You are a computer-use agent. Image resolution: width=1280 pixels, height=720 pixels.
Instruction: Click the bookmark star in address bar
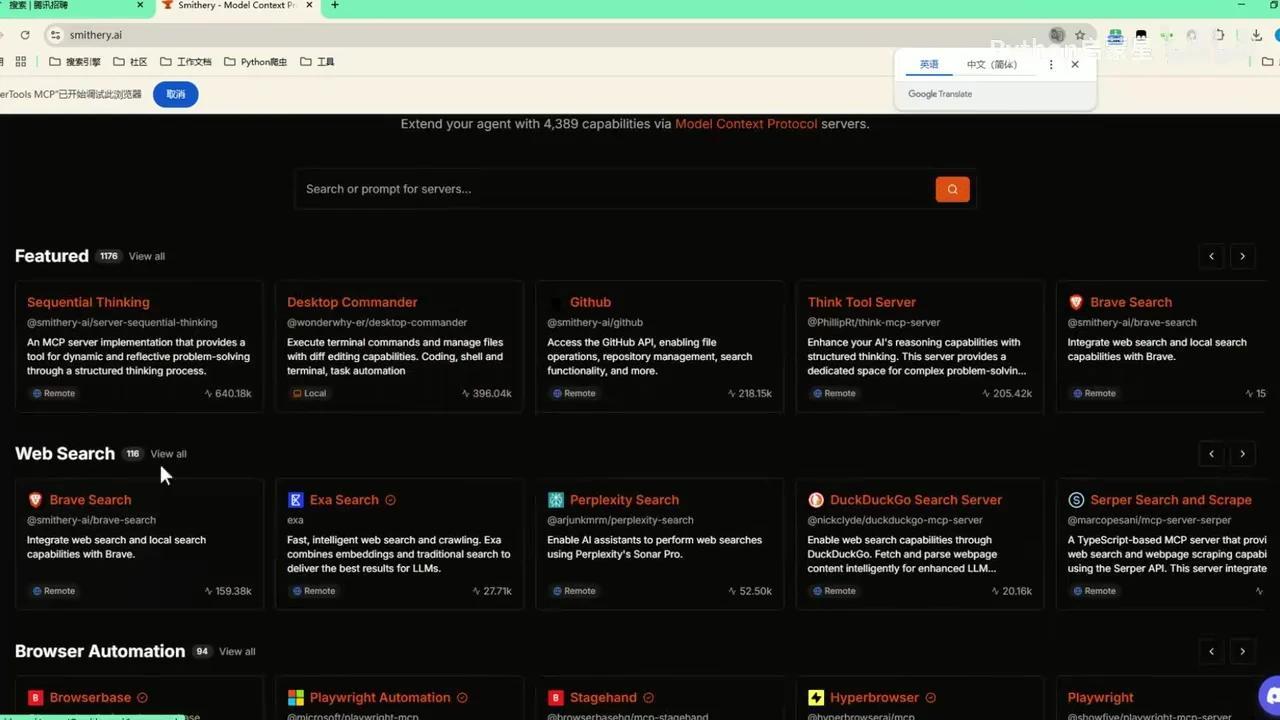tap(1081, 34)
